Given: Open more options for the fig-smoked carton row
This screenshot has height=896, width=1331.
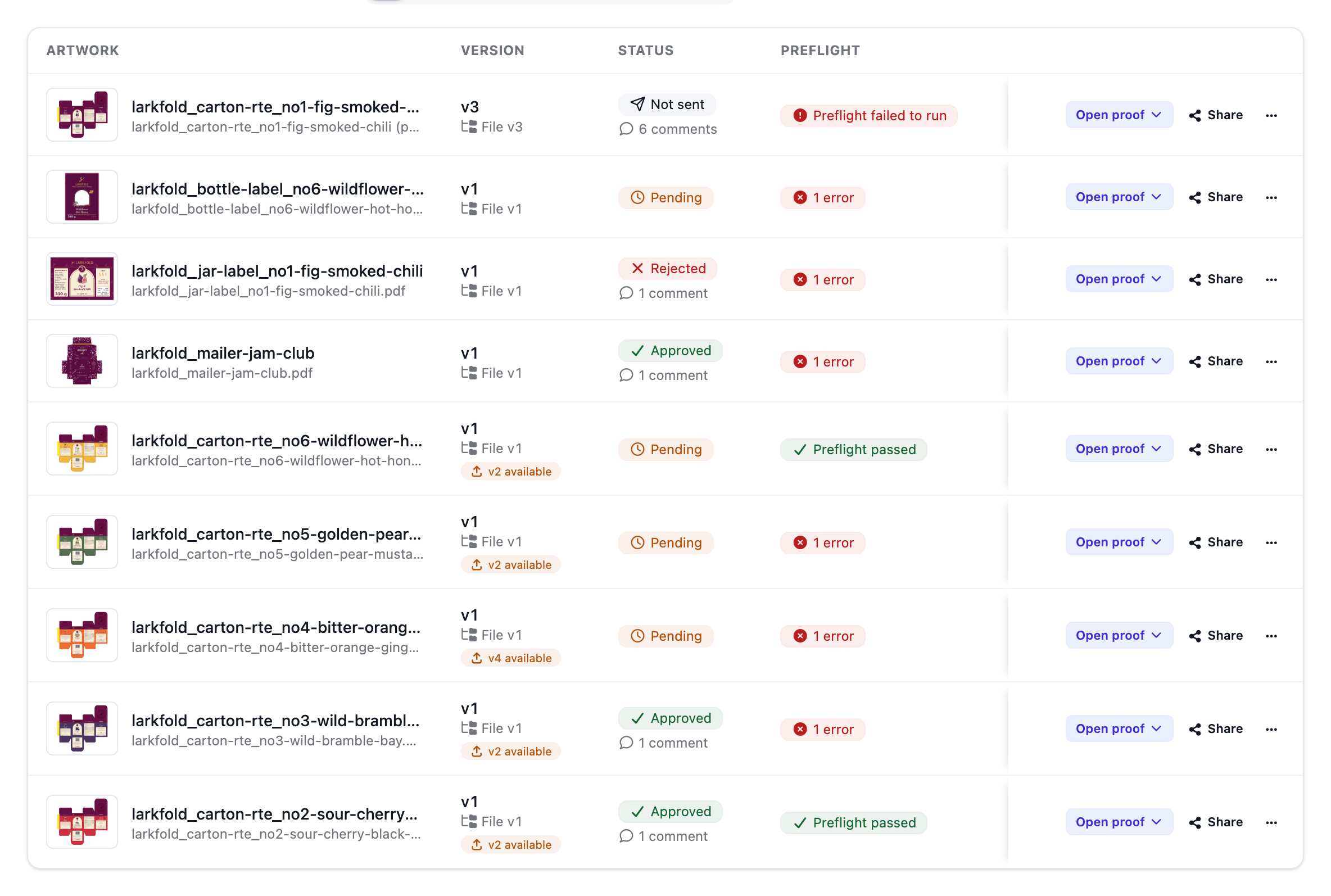Looking at the screenshot, I should 1270,115.
